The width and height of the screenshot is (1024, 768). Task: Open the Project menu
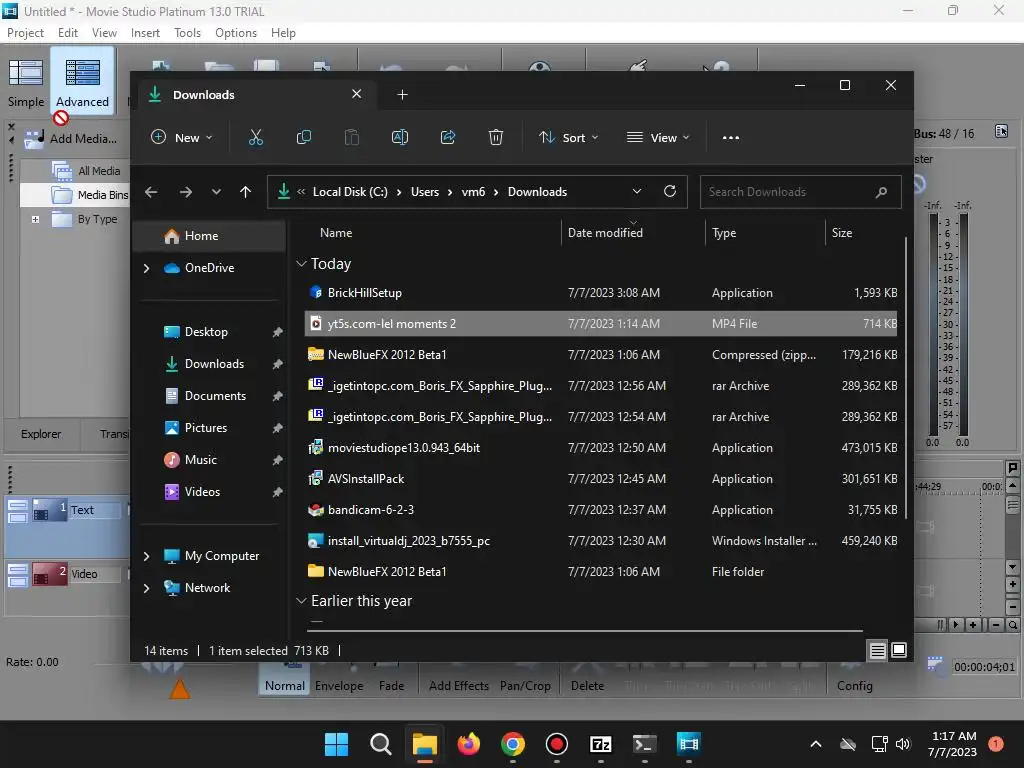click(x=25, y=33)
